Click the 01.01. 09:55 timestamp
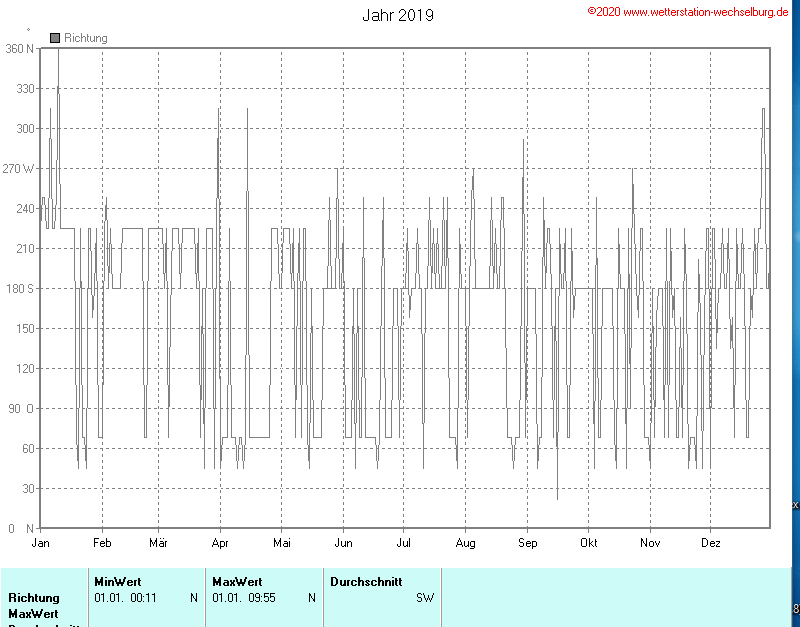 pyautogui.click(x=244, y=598)
